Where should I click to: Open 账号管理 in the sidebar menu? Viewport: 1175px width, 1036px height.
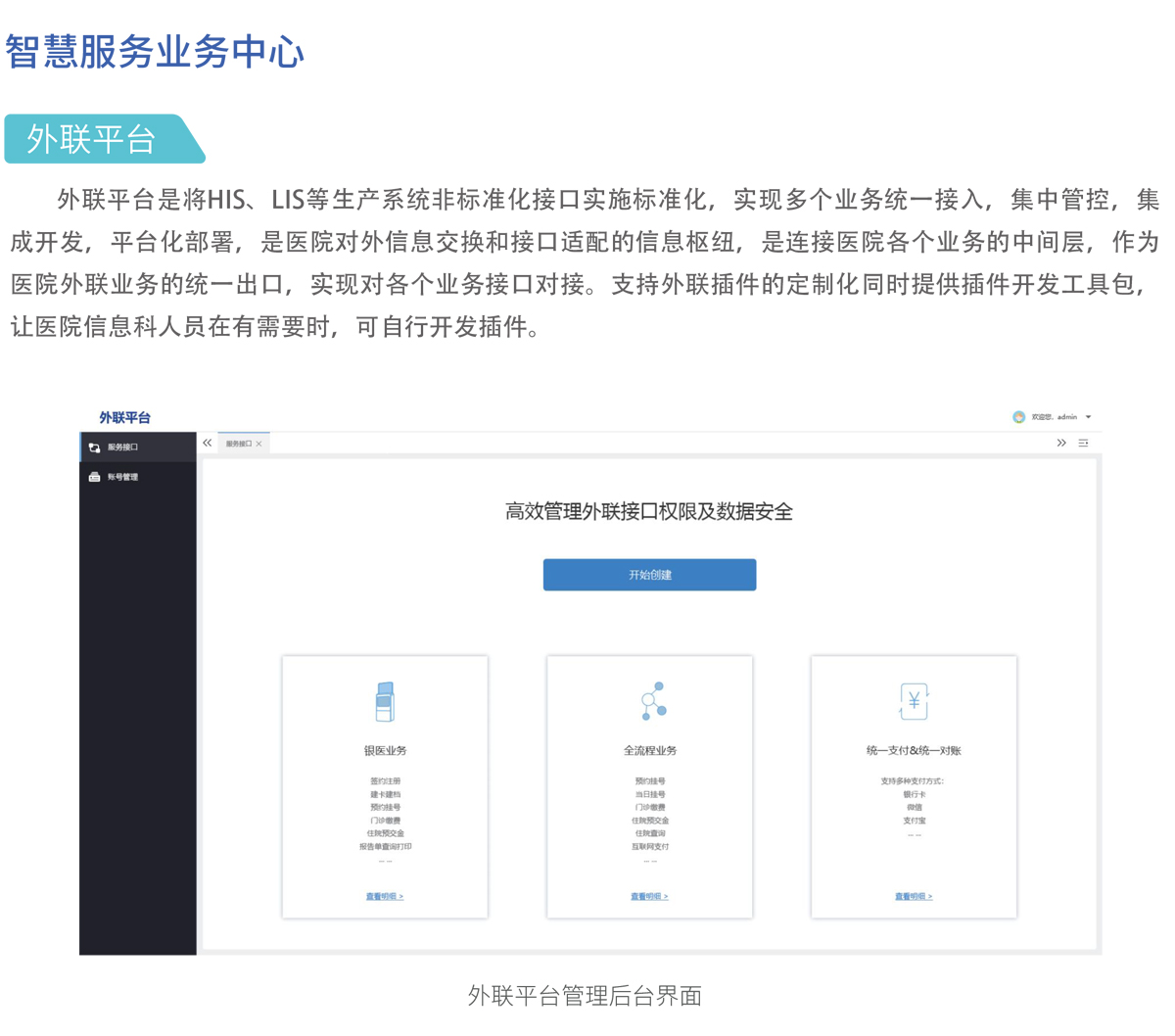click(123, 477)
